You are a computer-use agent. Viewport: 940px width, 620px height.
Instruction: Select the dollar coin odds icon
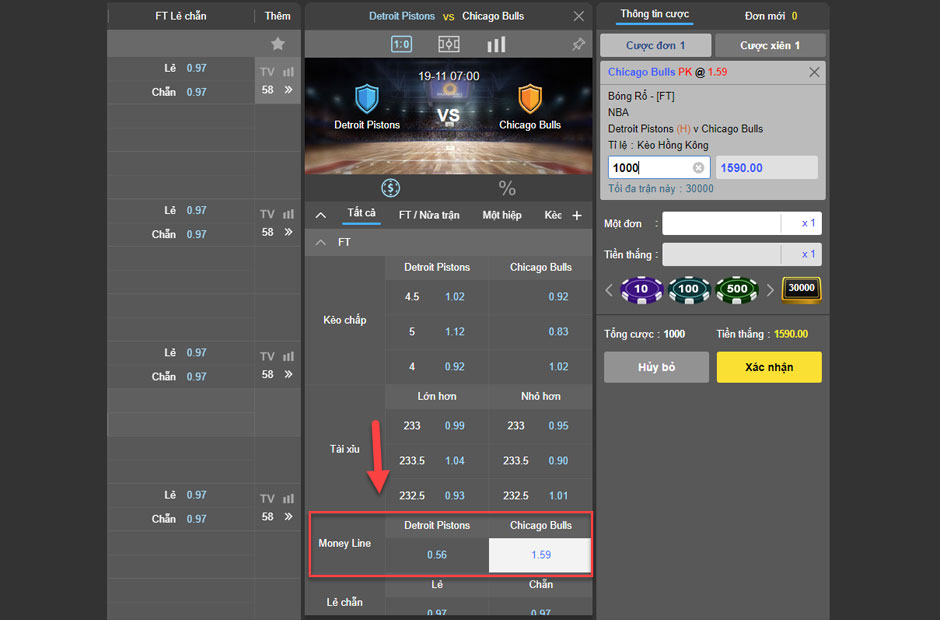coord(390,188)
